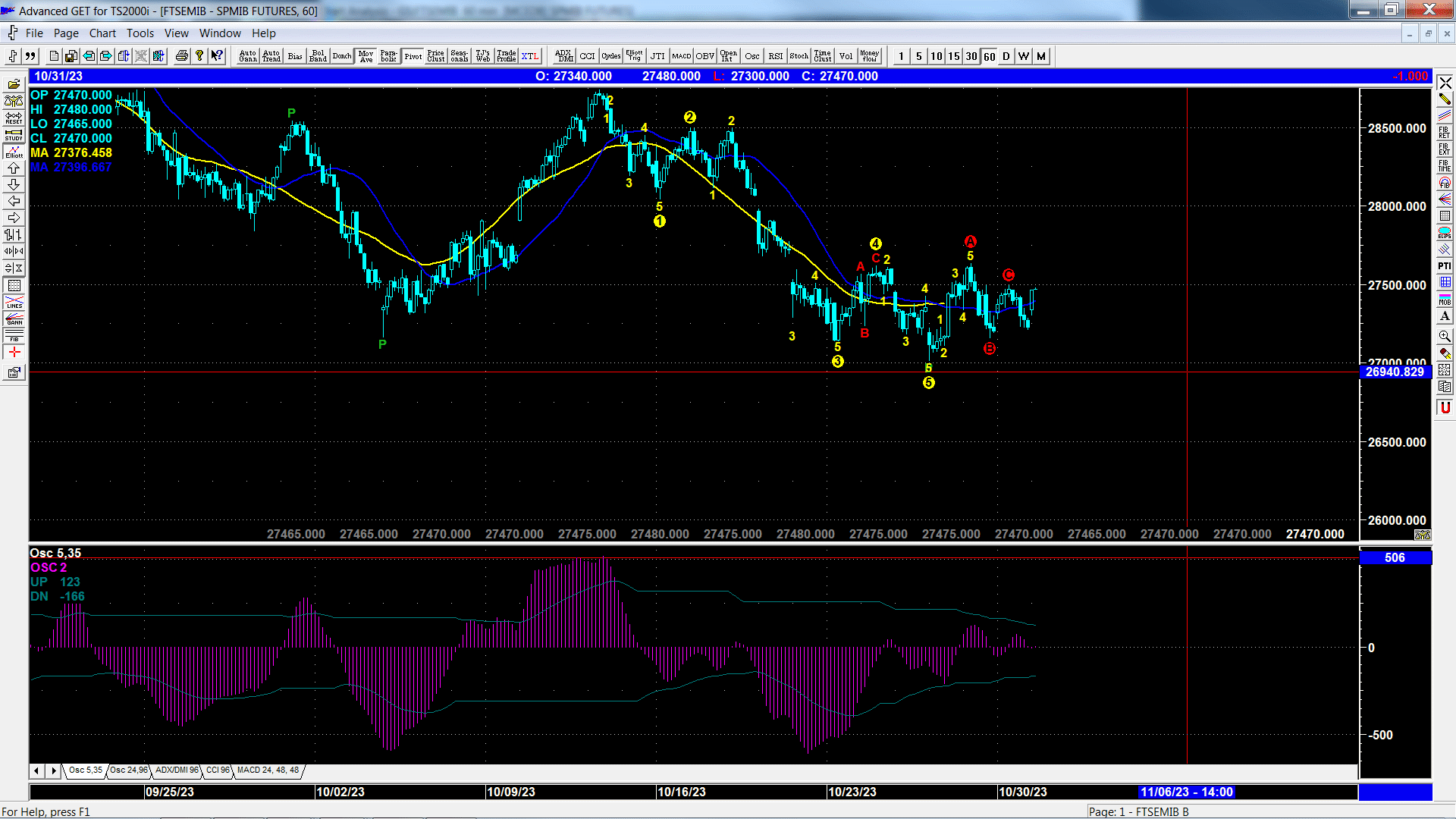This screenshot has height=819, width=1456.
Task: Click the up arrow scroll icon
Action: tap(14, 168)
